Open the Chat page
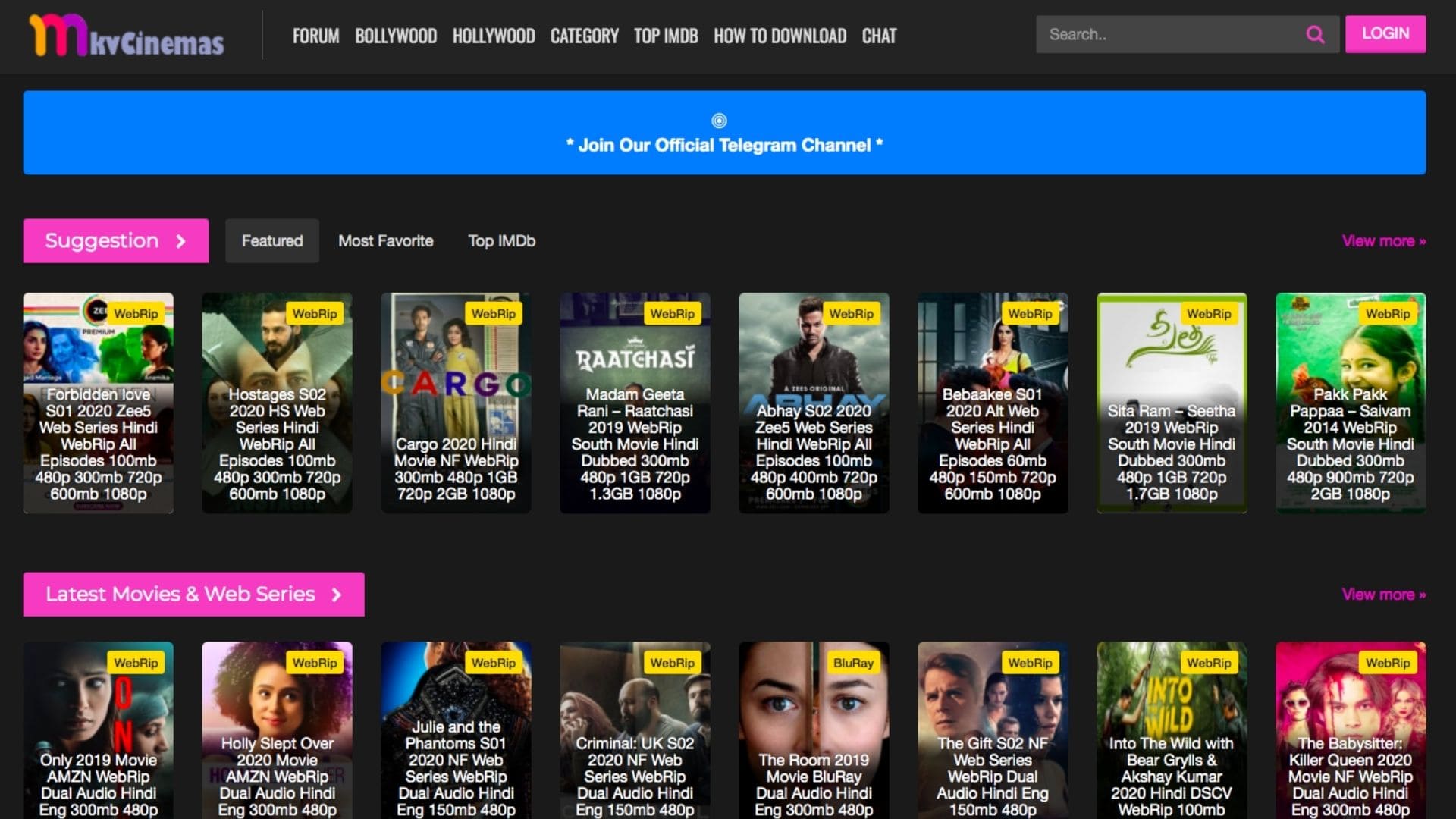 (x=879, y=36)
